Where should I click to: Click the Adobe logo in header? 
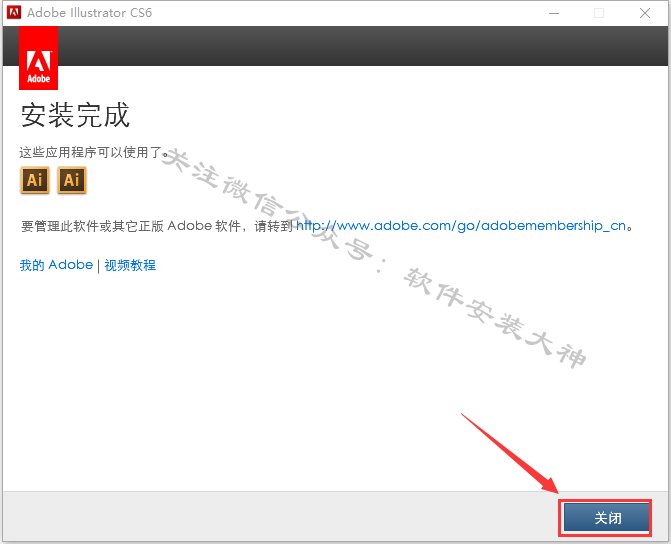tap(39, 58)
